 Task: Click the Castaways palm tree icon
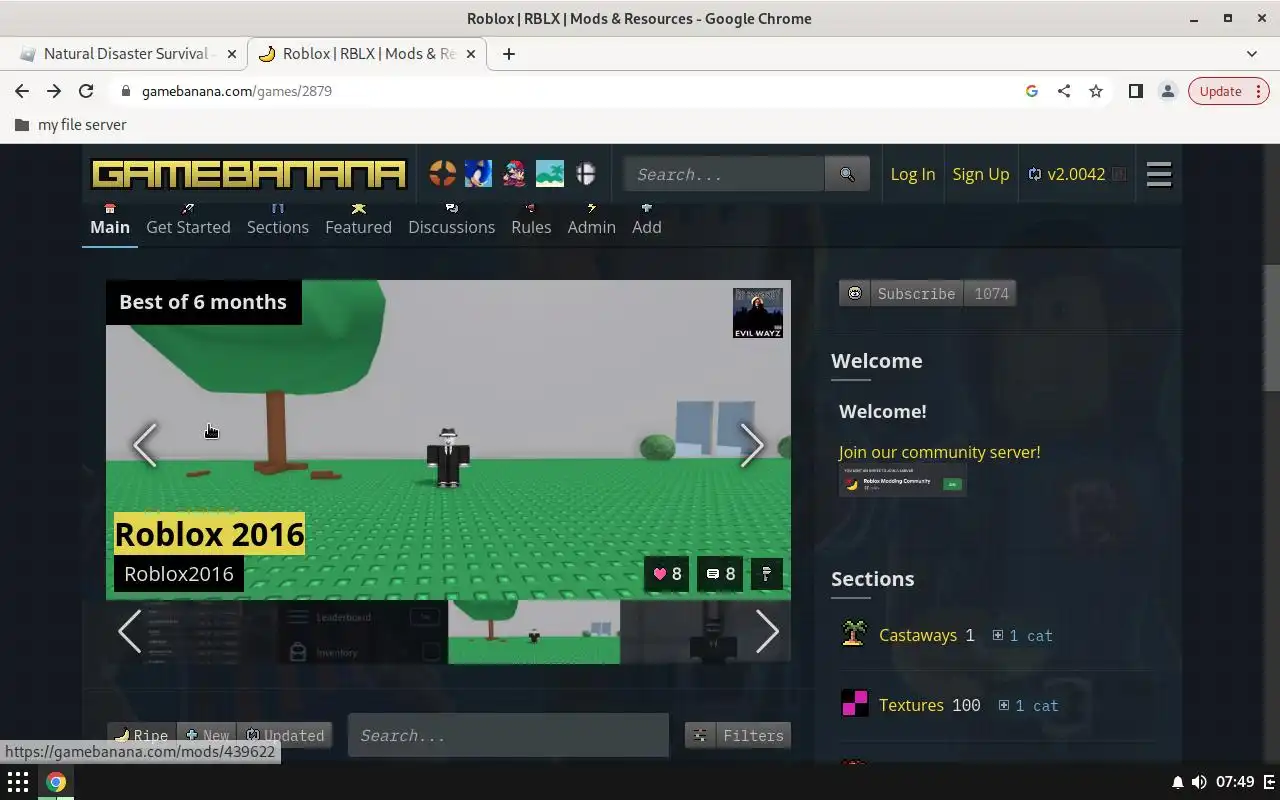tap(854, 633)
